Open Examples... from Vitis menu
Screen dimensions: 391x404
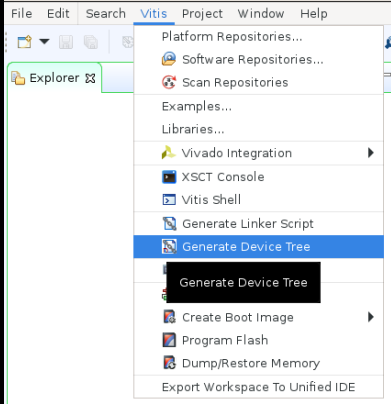pyautogui.click(x=258, y=106)
